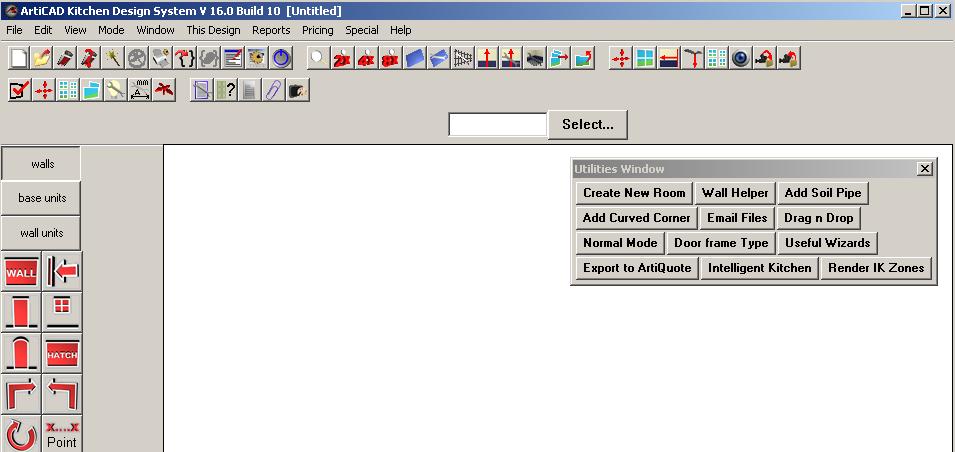Image resolution: width=955 pixels, height=452 pixels.
Task: Click the four-pane blue and green window icon
Action: click(644, 58)
